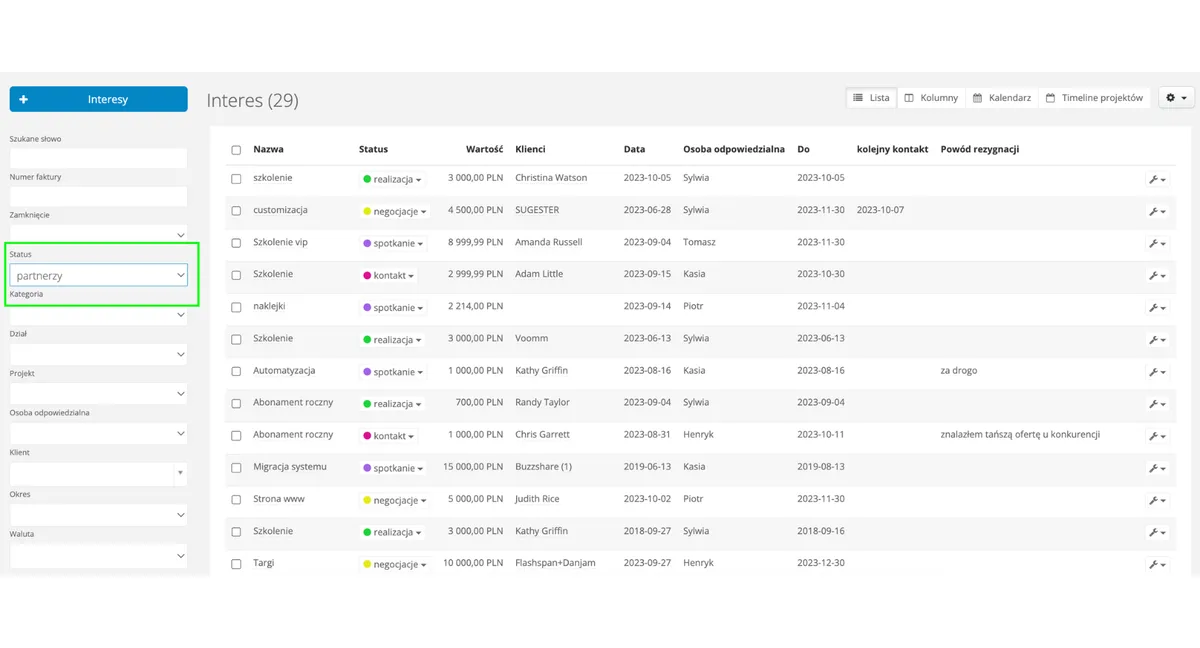Change kontakt status on Chris Garrett row
The width and height of the screenshot is (1200, 648).
coord(389,436)
